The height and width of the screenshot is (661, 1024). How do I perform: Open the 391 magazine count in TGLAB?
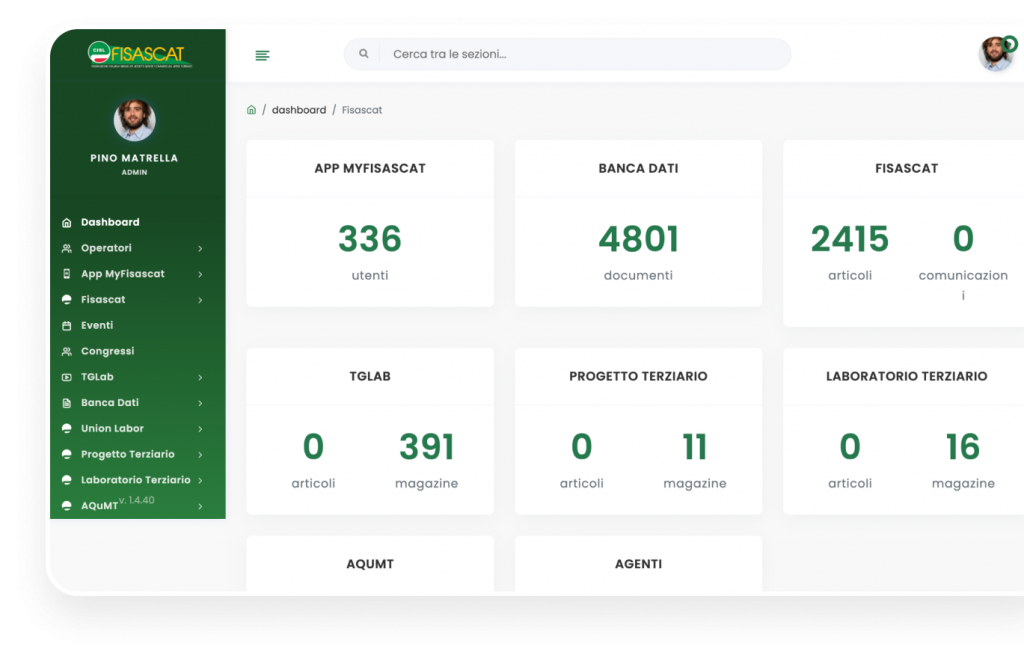tap(426, 448)
